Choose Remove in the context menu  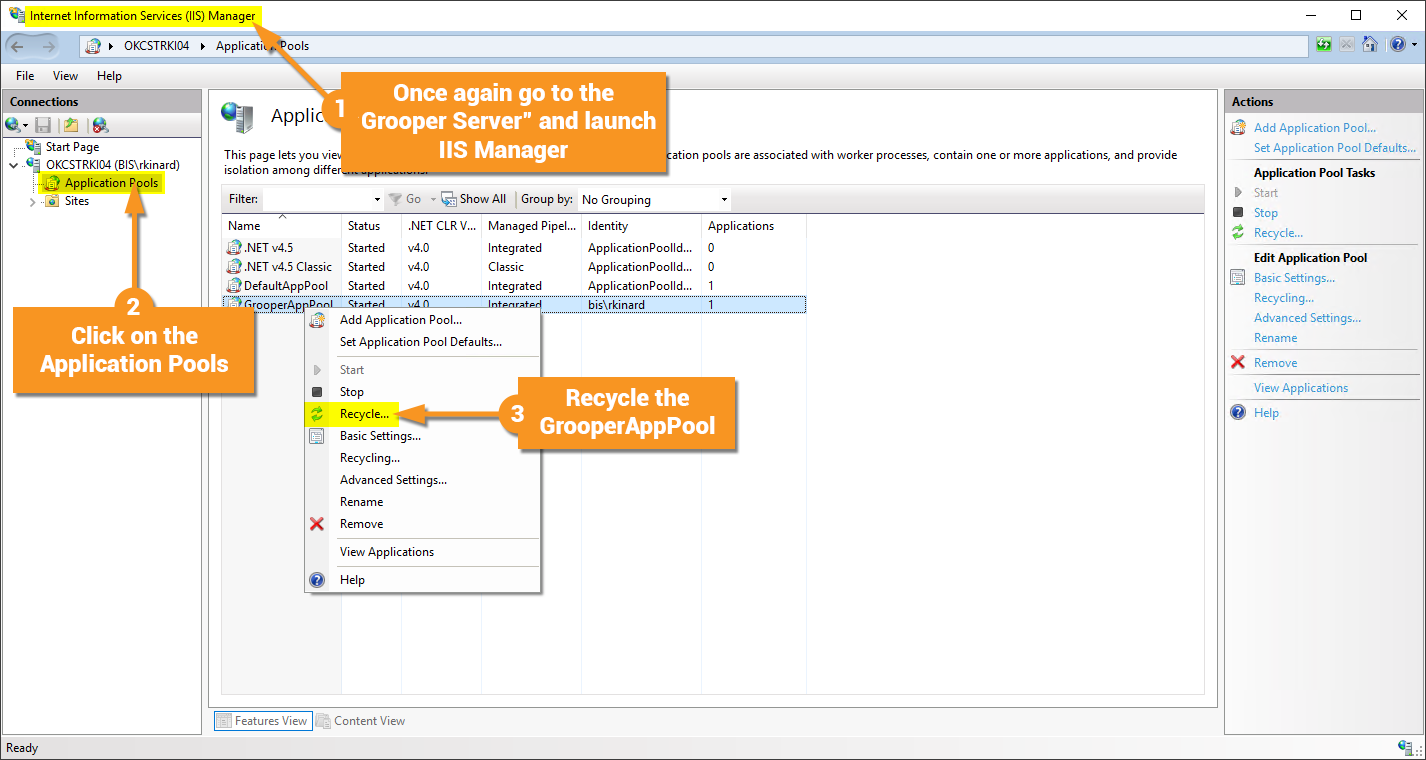(x=423, y=524)
